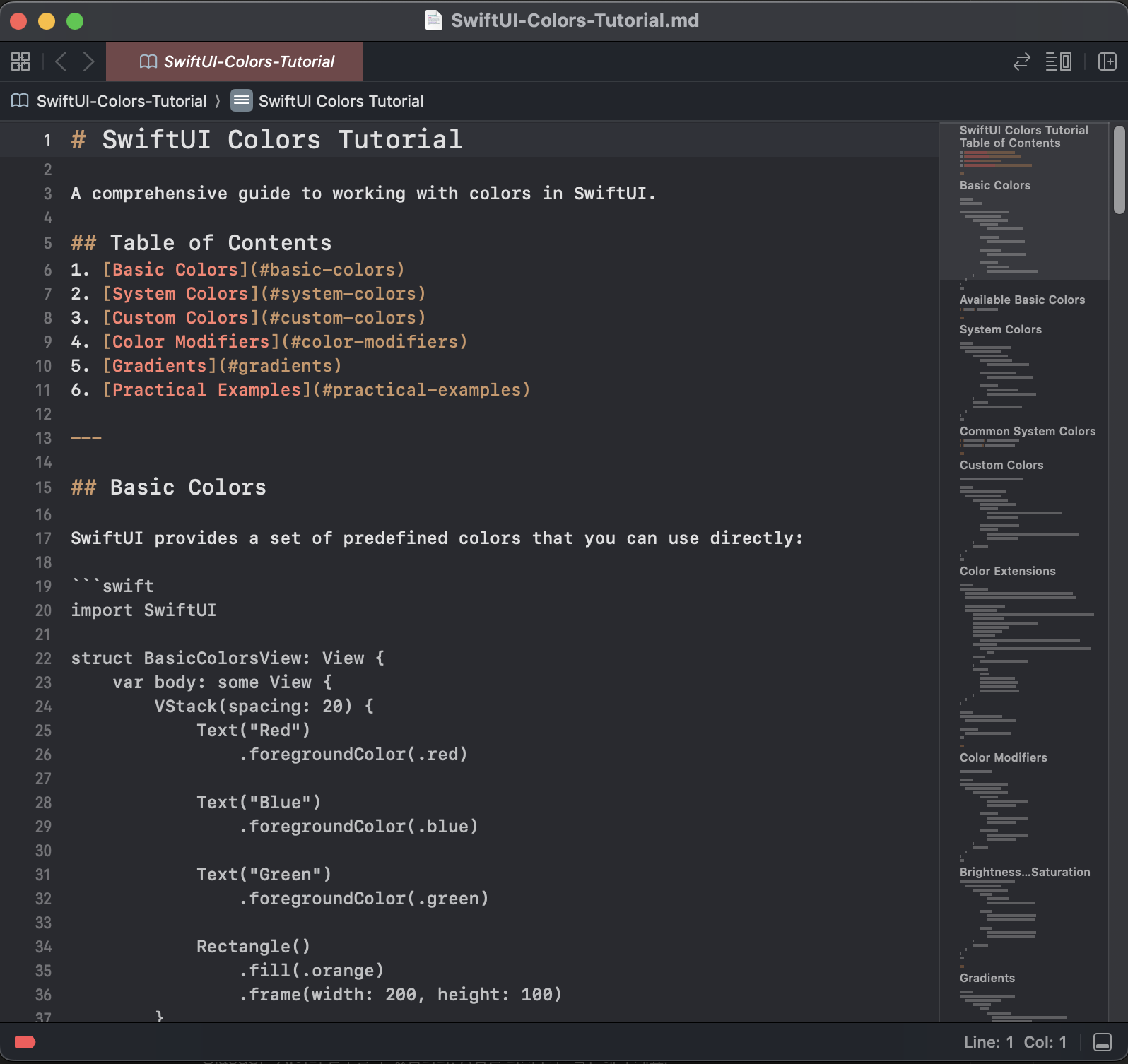
Task: Click the '.foregroundColor(.green)' line
Action: [x=364, y=899]
